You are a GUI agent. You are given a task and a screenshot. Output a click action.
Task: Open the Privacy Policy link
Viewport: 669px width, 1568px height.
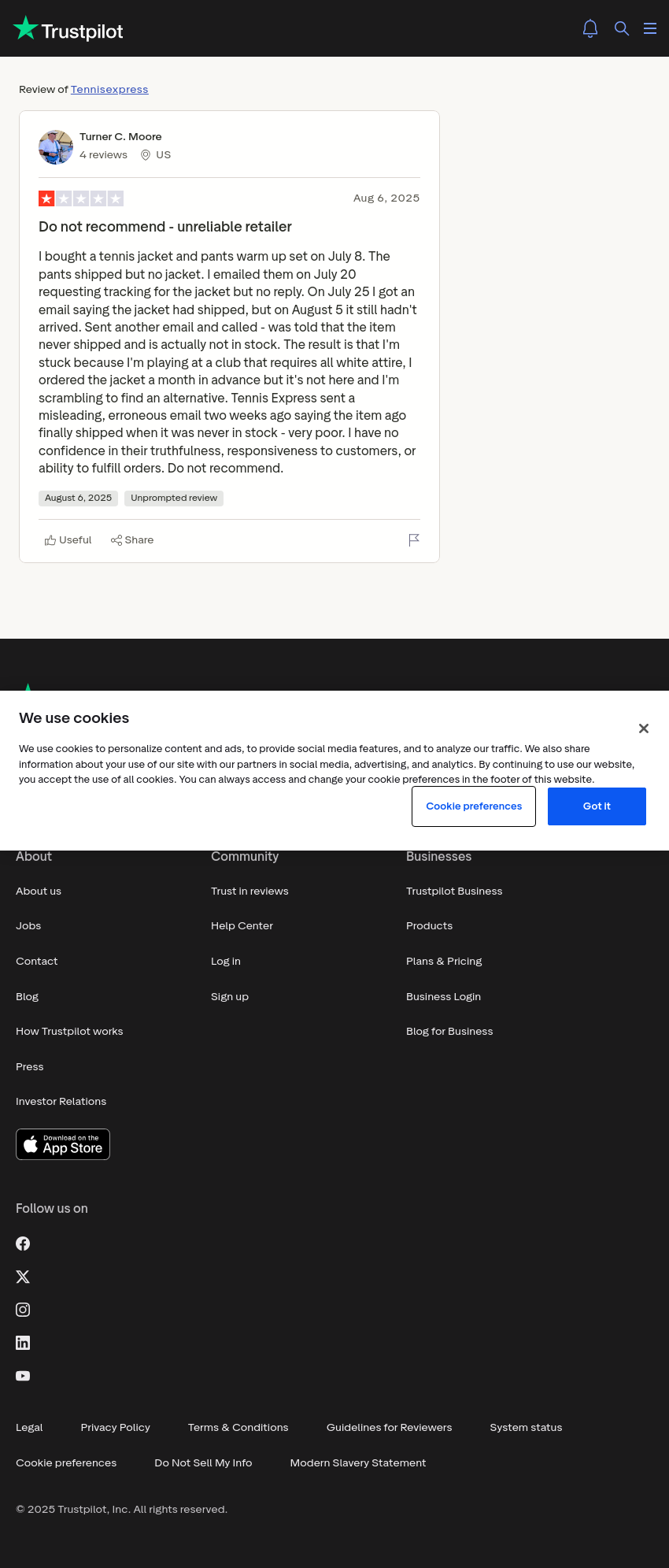point(116,1428)
